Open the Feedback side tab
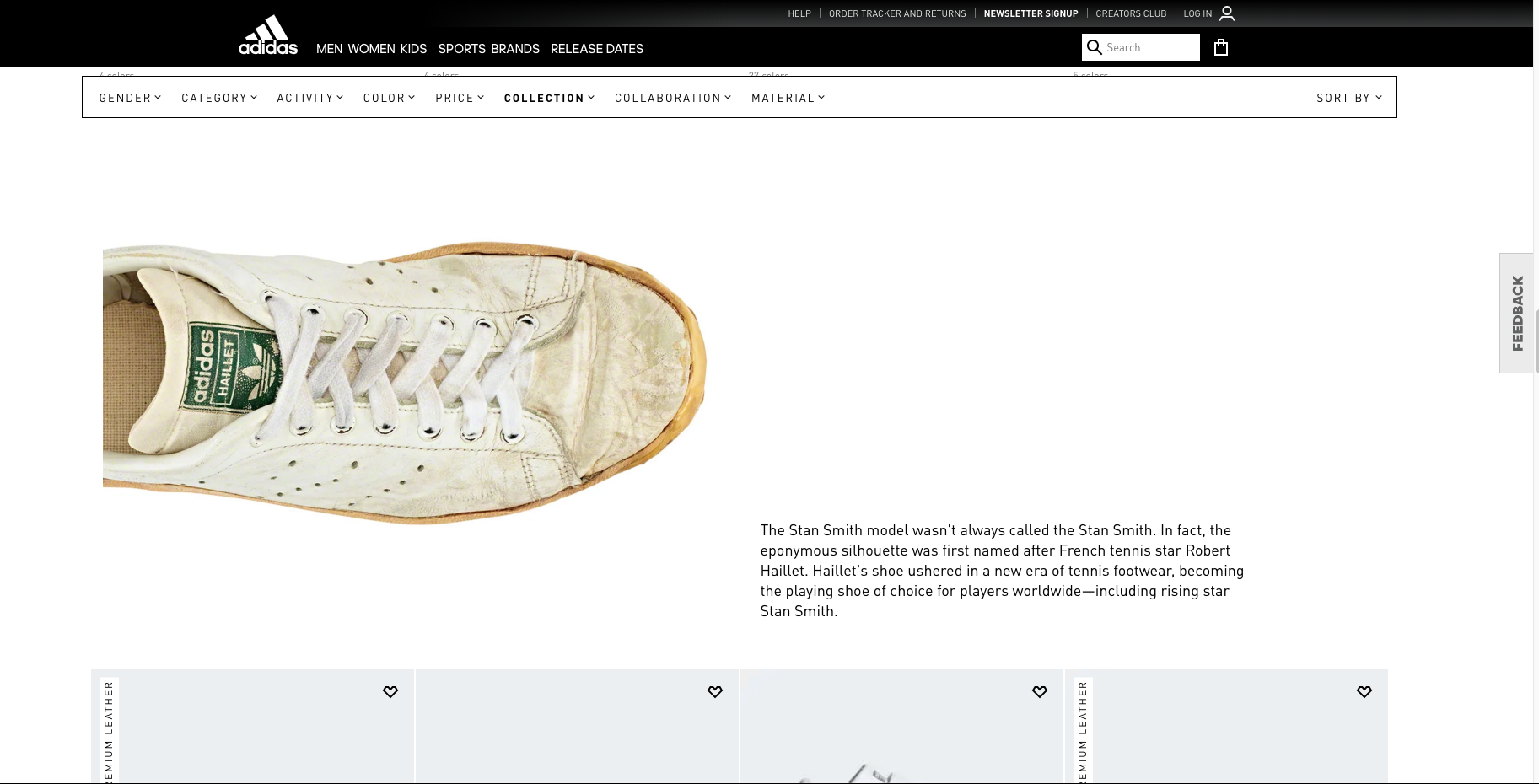 click(x=1517, y=313)
